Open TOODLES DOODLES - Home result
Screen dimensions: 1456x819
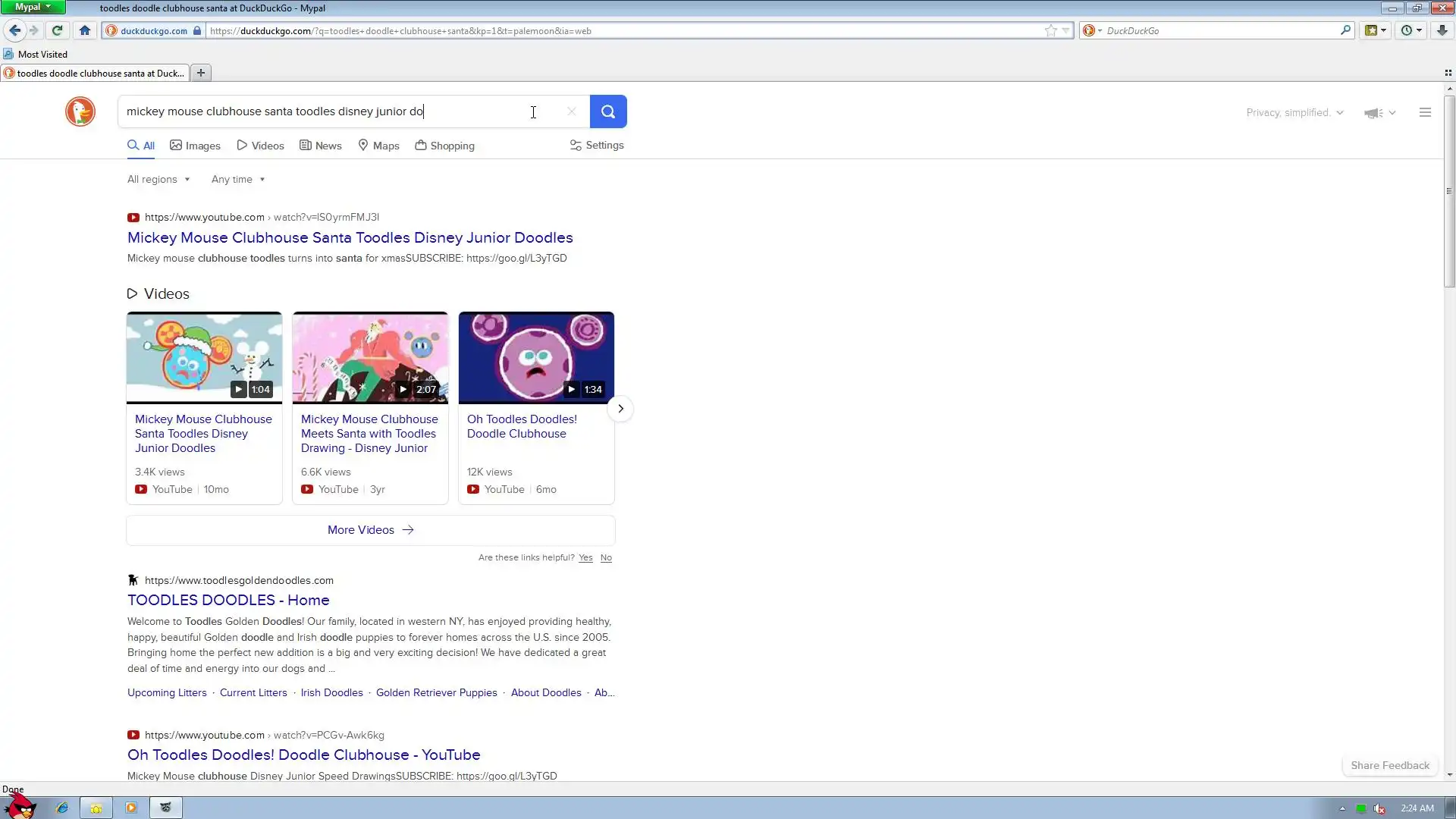[x=227, y=600]
